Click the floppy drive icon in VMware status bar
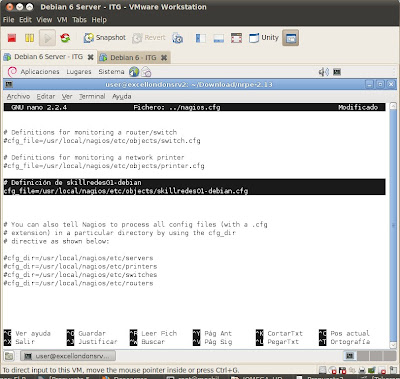Image resolution: width=400 pixels, height=379 pixels. [342, 370]
